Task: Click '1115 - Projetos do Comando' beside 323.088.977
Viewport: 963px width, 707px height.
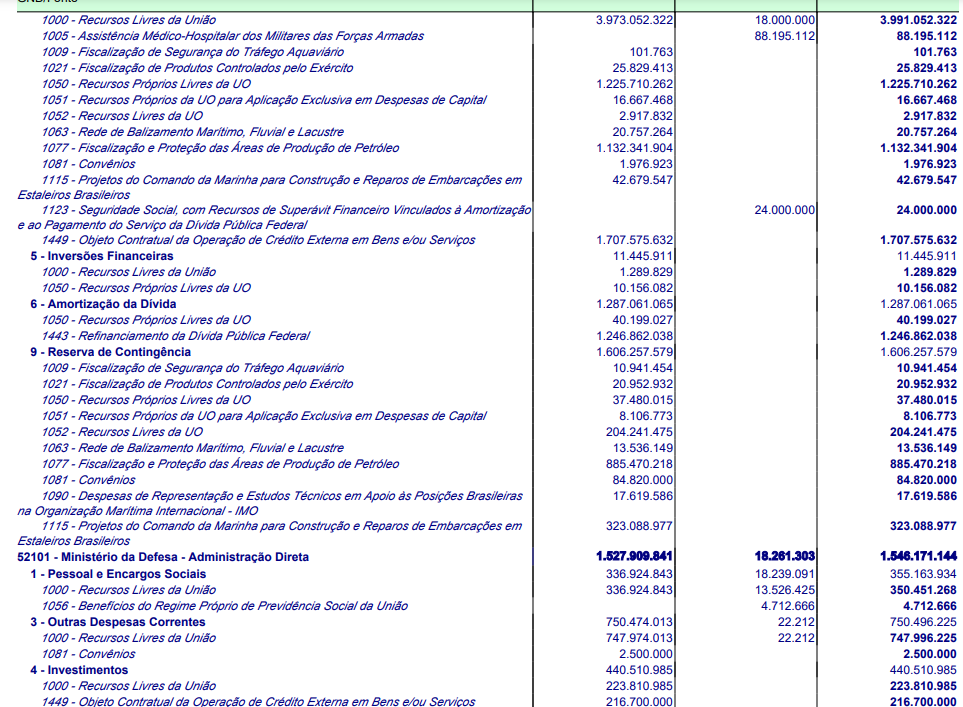Action: point(270,533)
